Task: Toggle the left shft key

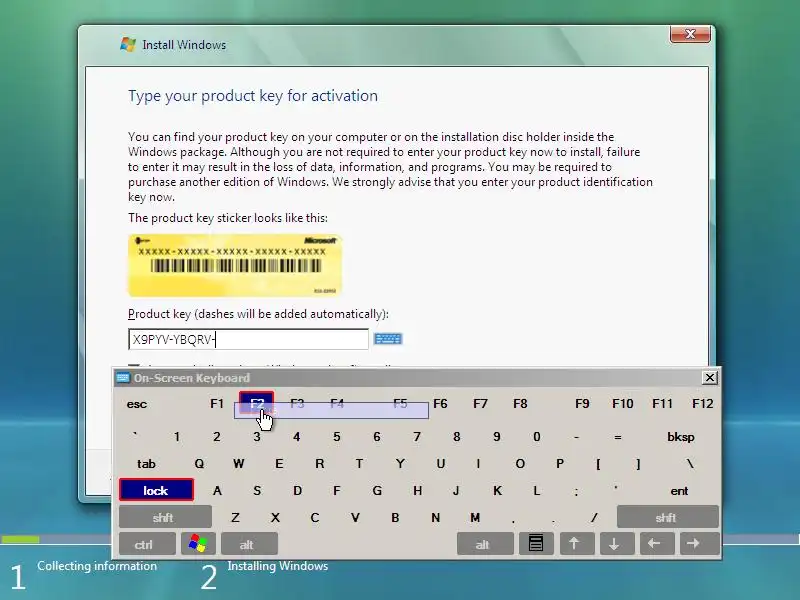Action: click(x=165, y=517)
